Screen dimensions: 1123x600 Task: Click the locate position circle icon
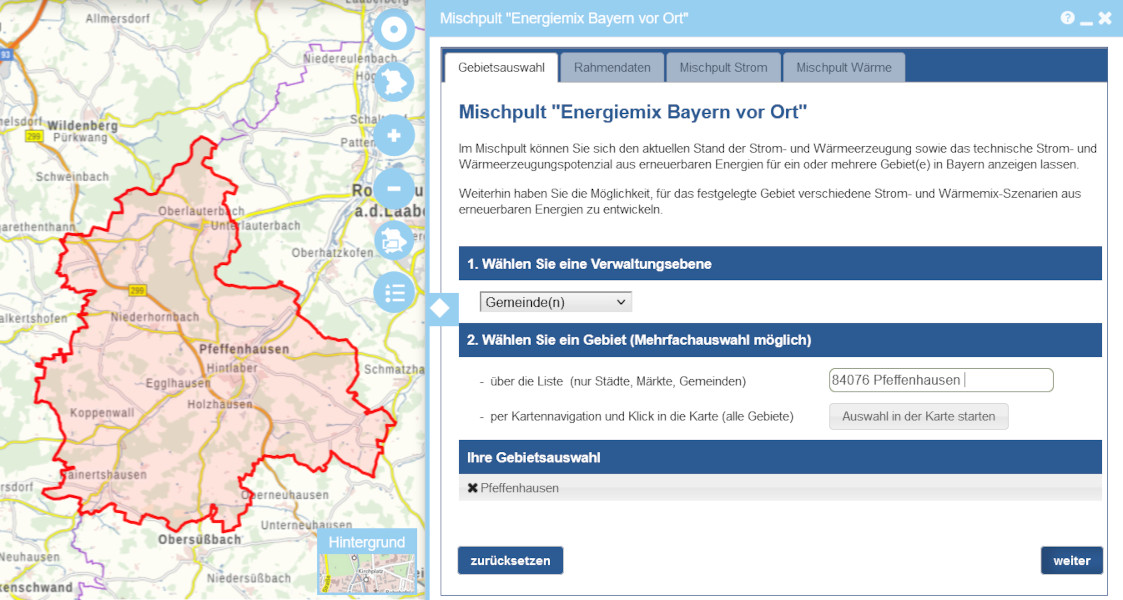point(394,30)
